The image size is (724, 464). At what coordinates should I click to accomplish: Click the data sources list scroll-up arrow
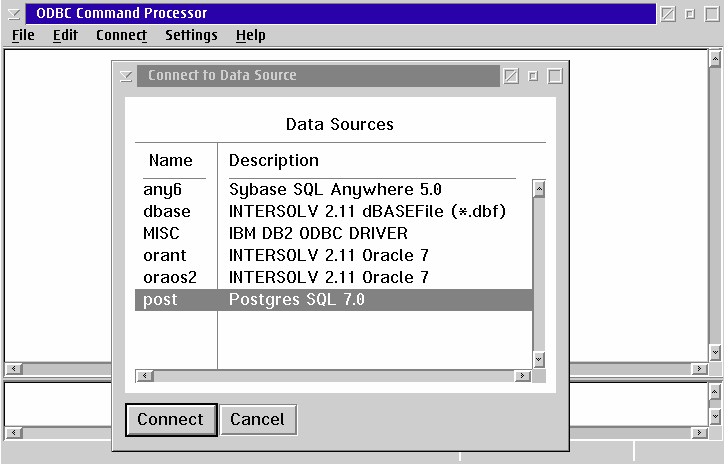539,189
